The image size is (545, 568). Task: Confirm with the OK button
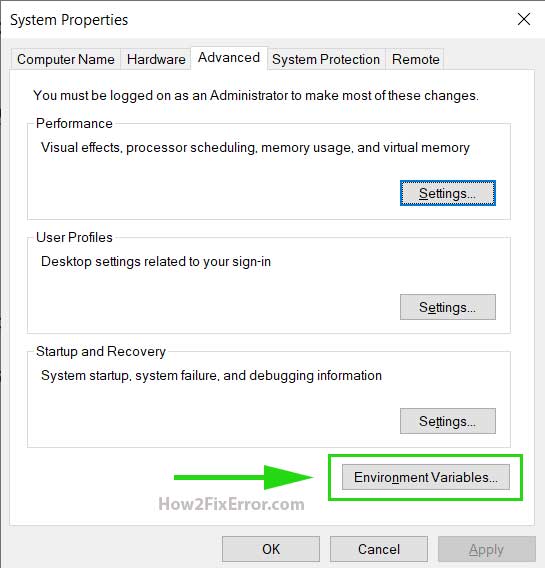coord(271,549)
